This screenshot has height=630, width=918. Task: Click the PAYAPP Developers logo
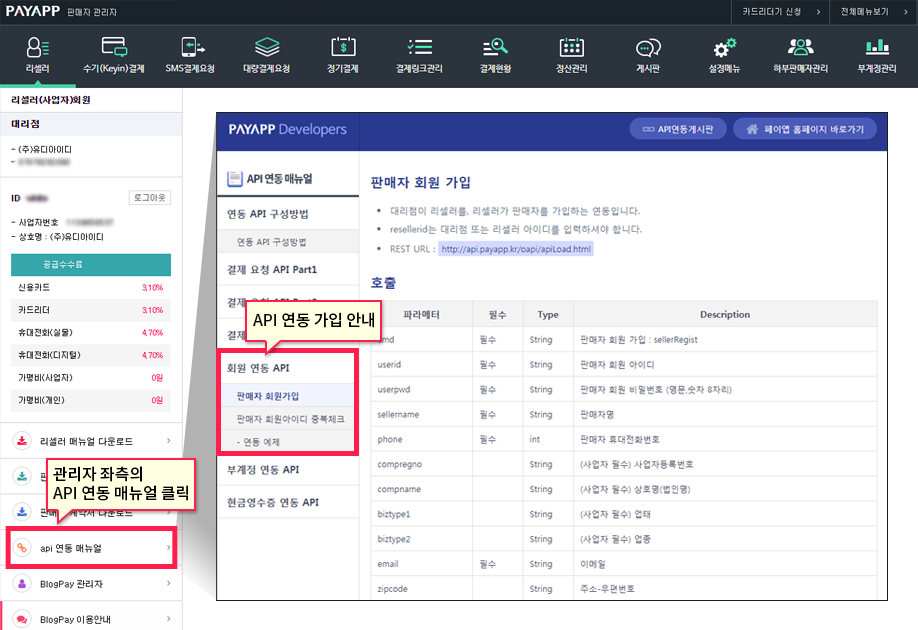point(287,129)
